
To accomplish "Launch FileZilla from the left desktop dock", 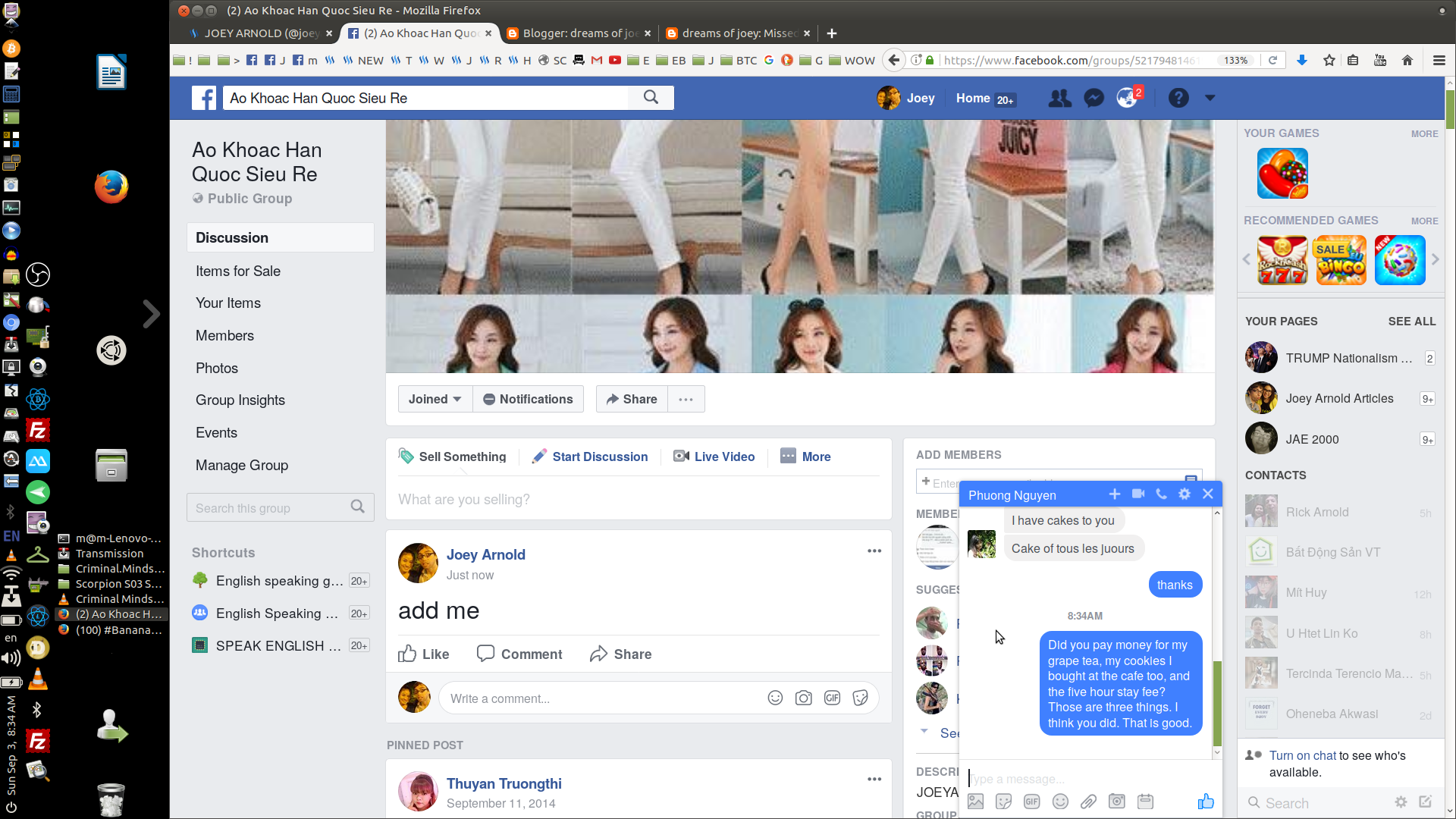I will tap(37, 430).
